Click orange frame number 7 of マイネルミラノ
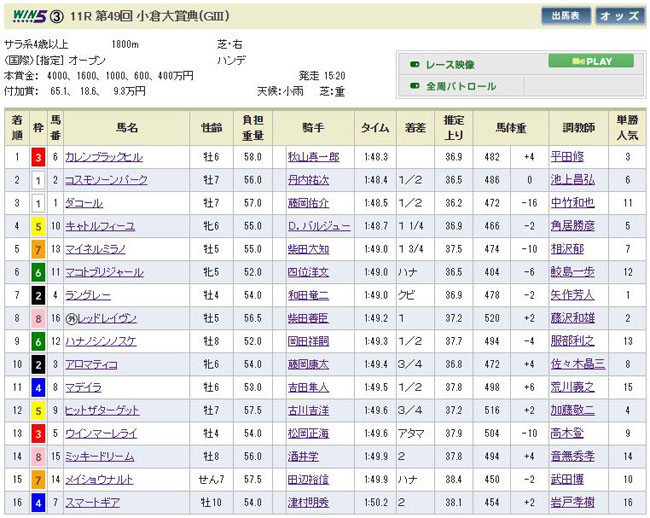 [x=37, y=249]
